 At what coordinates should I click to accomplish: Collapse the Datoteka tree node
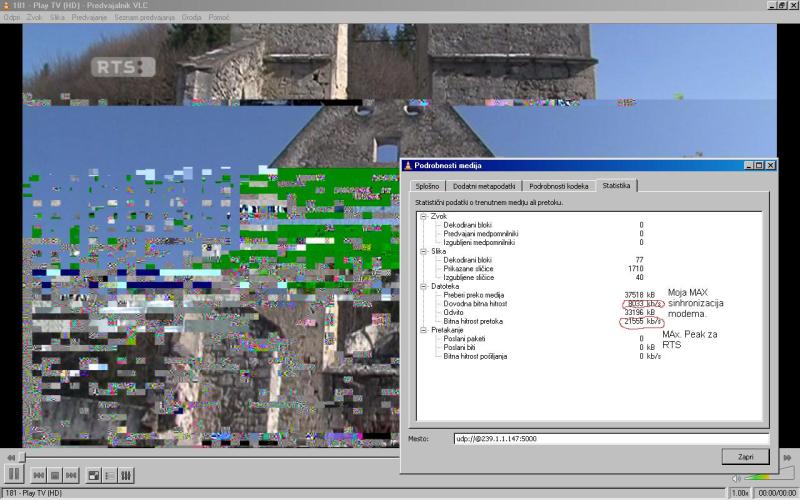423,286
